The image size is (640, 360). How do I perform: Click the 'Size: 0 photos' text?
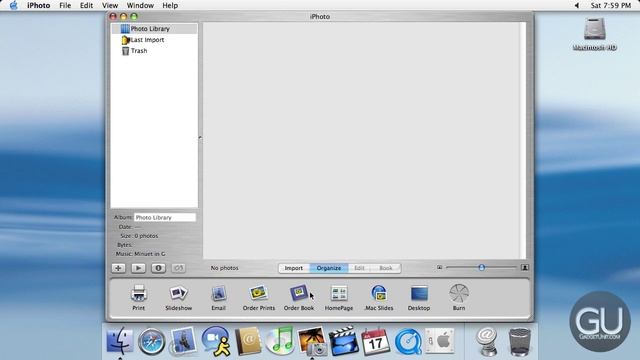point(139,236)
